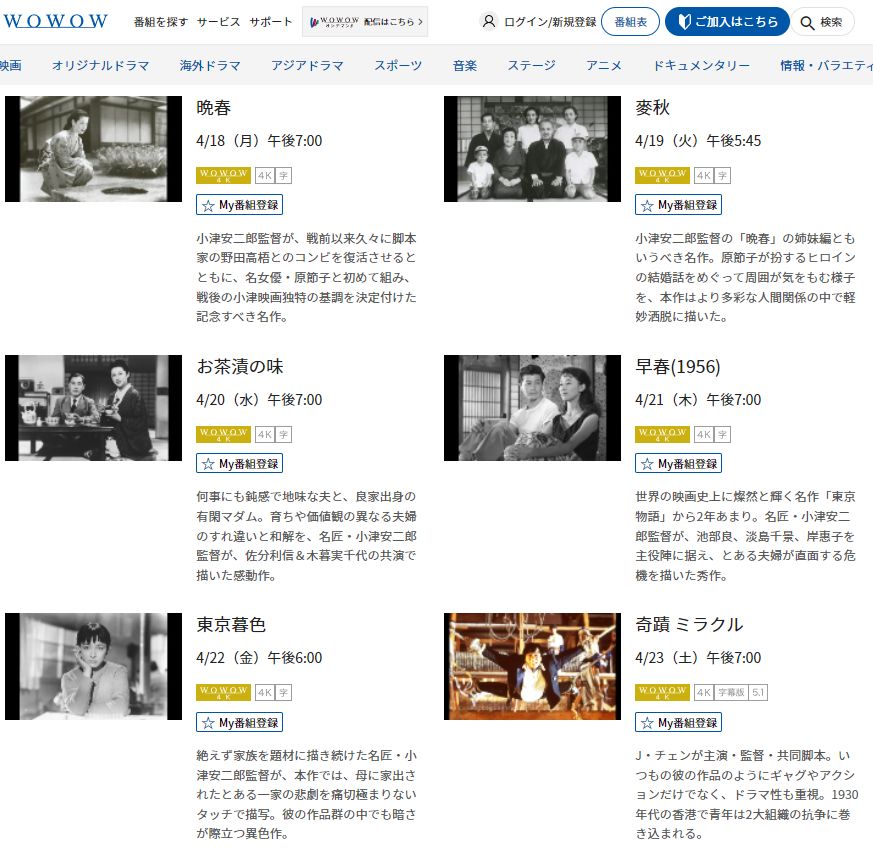Toggle My番組登録 for 晩春
Screen dimensions: 873x853
[x=239, y=205]
